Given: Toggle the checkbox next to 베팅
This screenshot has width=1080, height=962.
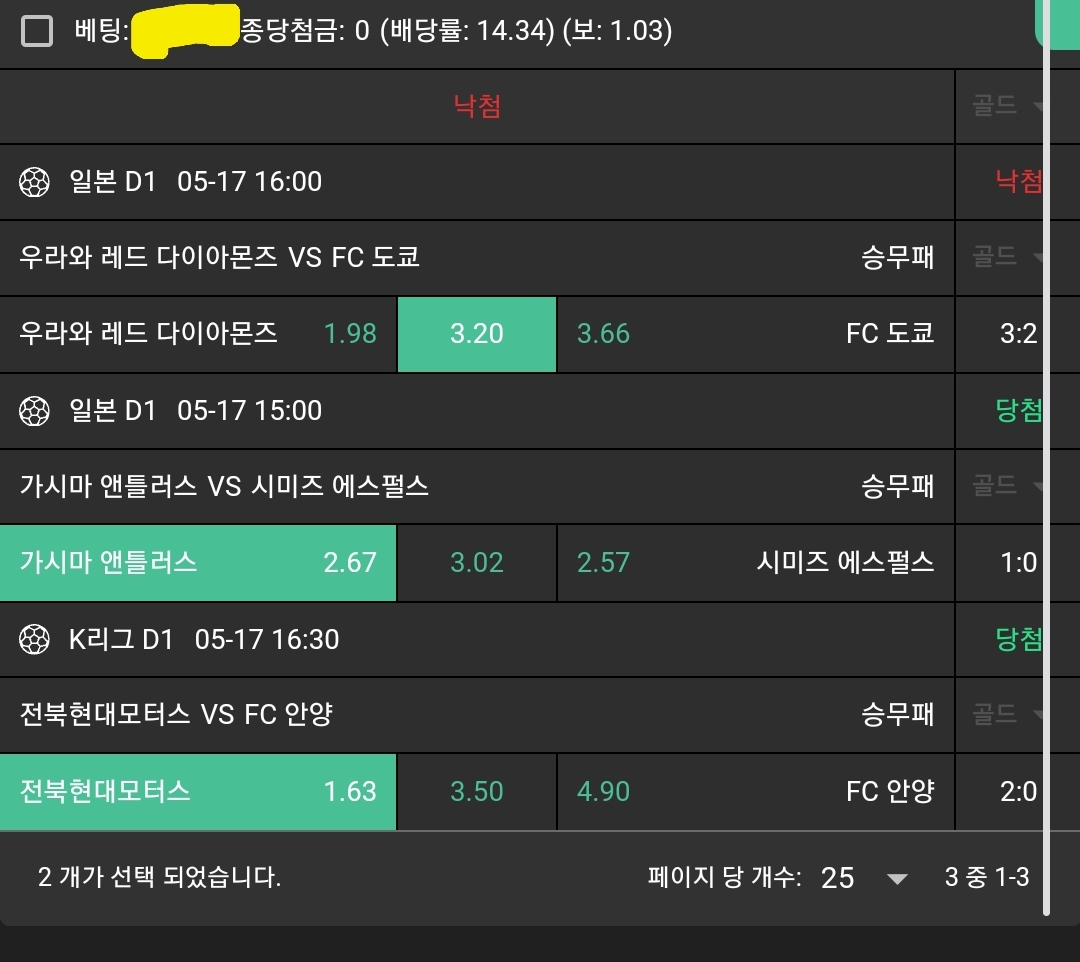Looking at the screenshot, I should click(37, 32).
